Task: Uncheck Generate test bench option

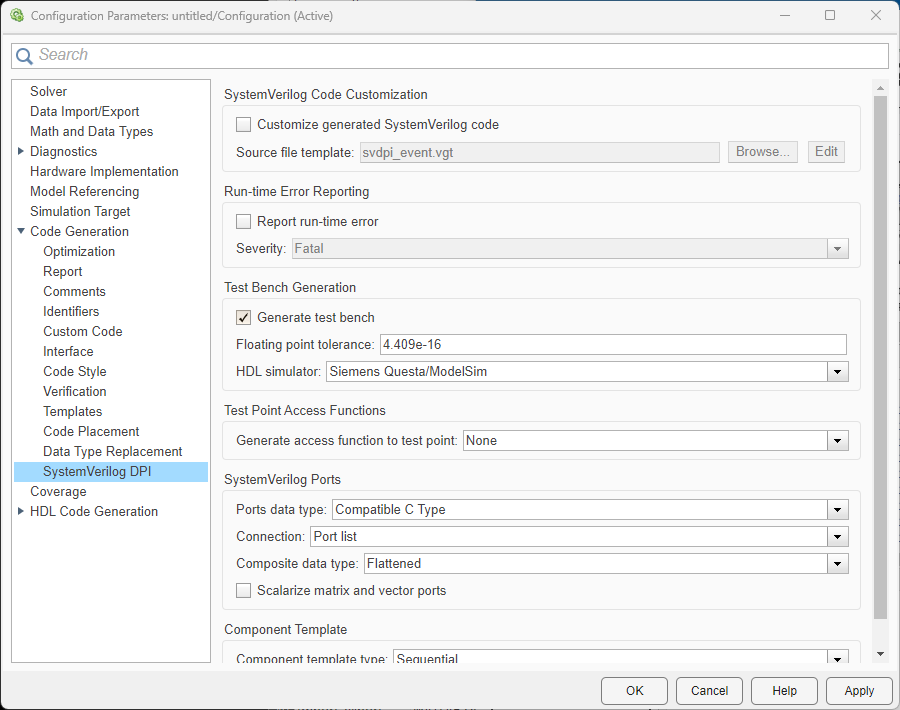Action: 244,317
